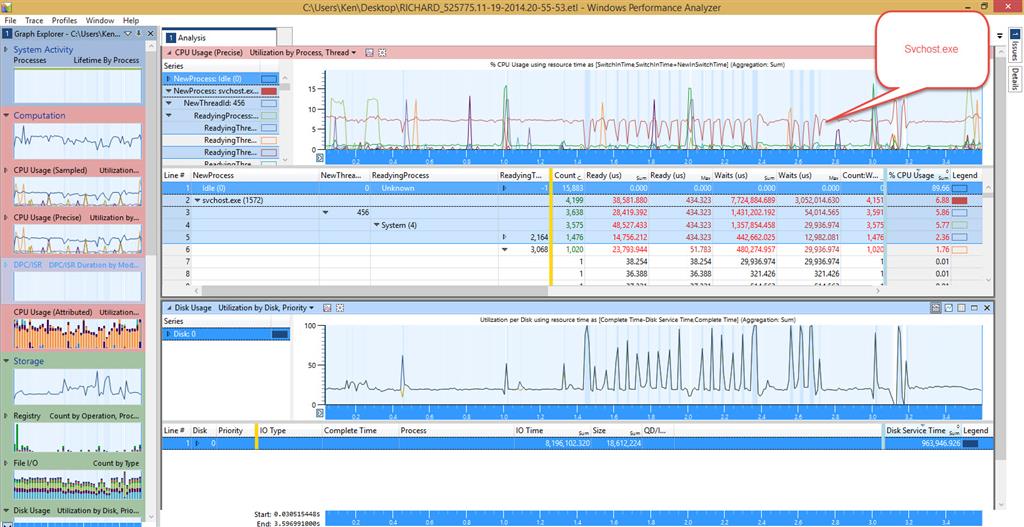Screen dimensions: 1024x527
Task: Open the tab list dropdown arrow near Issues
Action: 1000,36
